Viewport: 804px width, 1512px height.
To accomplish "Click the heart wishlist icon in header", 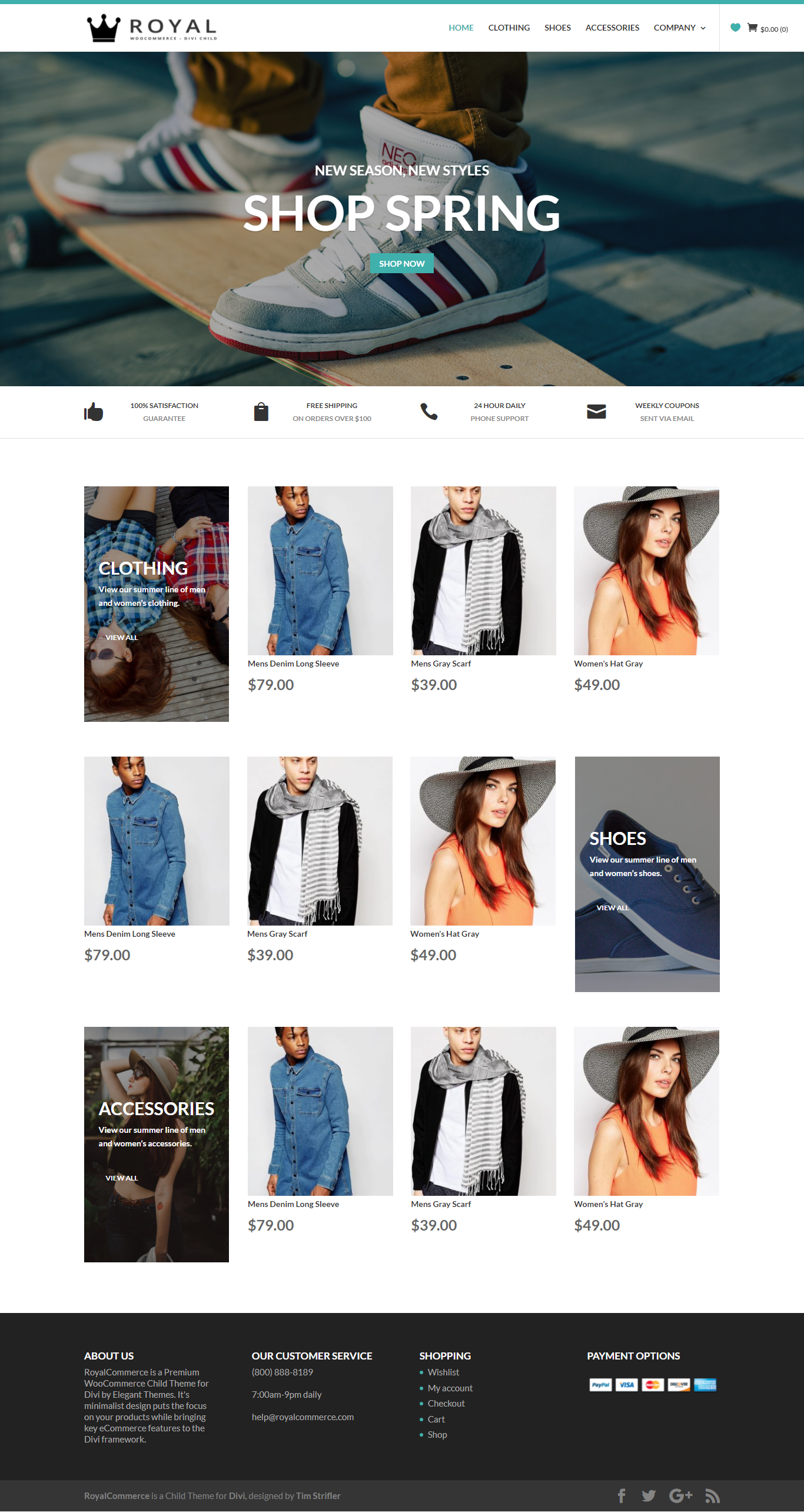I will (735, 28).
